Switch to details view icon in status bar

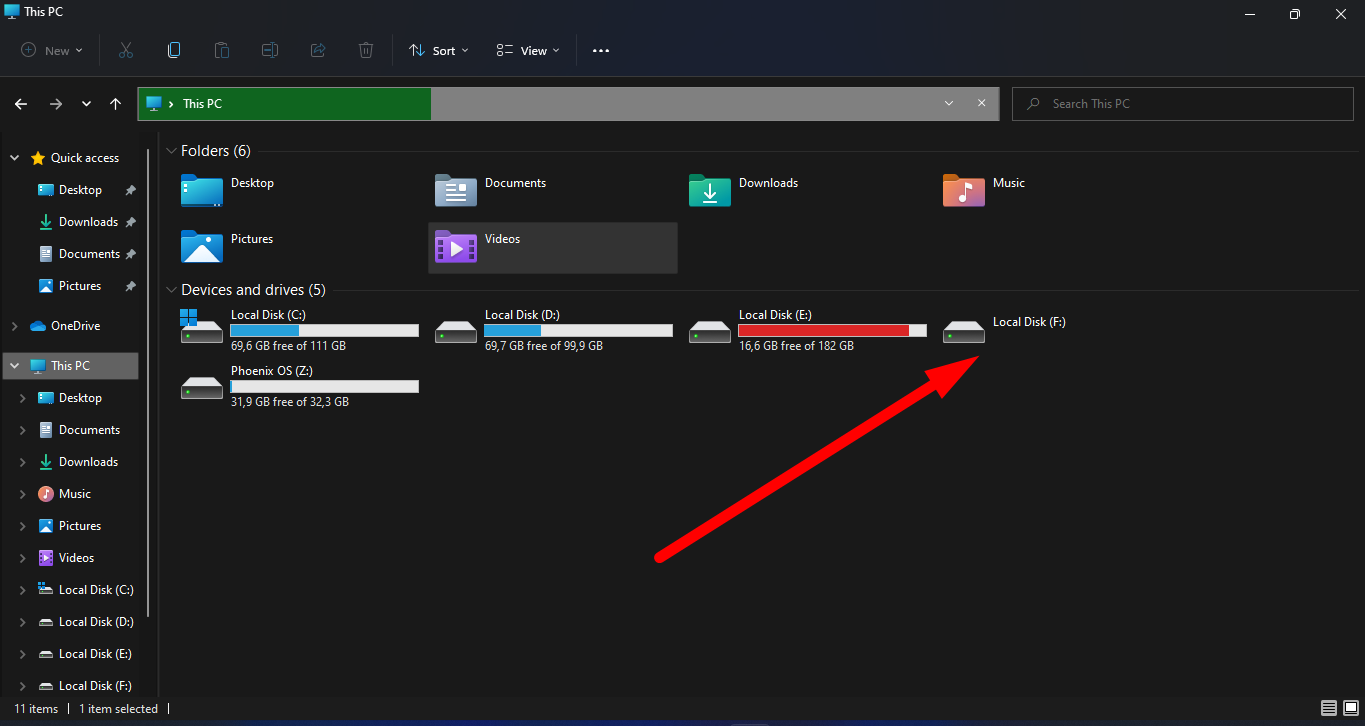(x=1329, y=708)
